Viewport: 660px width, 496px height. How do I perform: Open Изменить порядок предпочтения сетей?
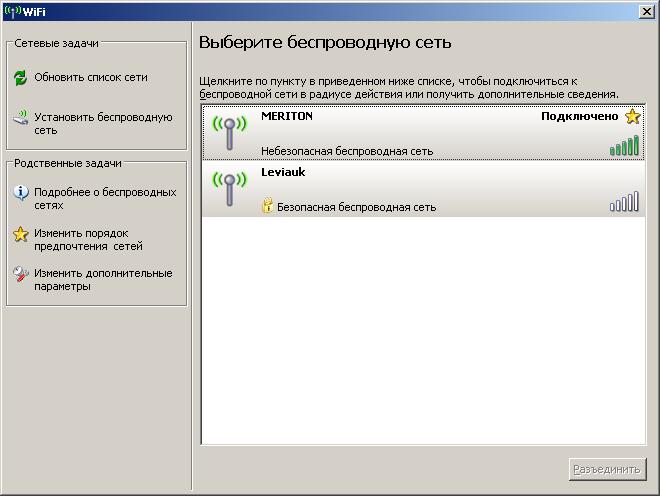point(88,240)
